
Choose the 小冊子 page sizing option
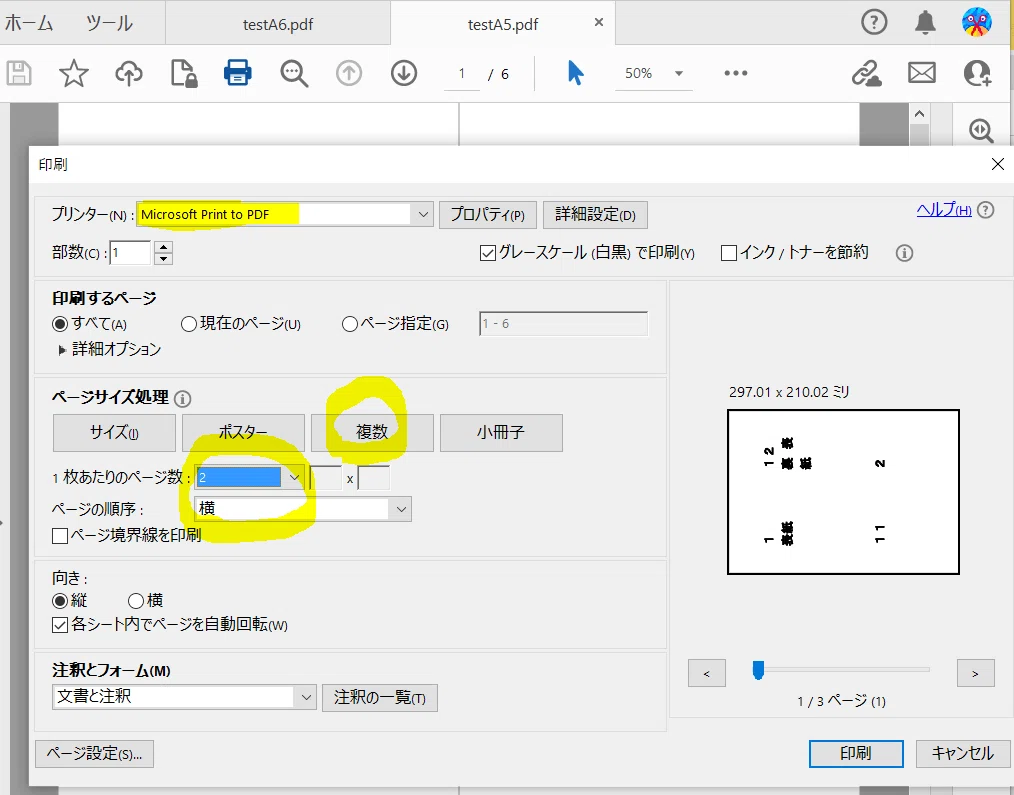[501, 433]
